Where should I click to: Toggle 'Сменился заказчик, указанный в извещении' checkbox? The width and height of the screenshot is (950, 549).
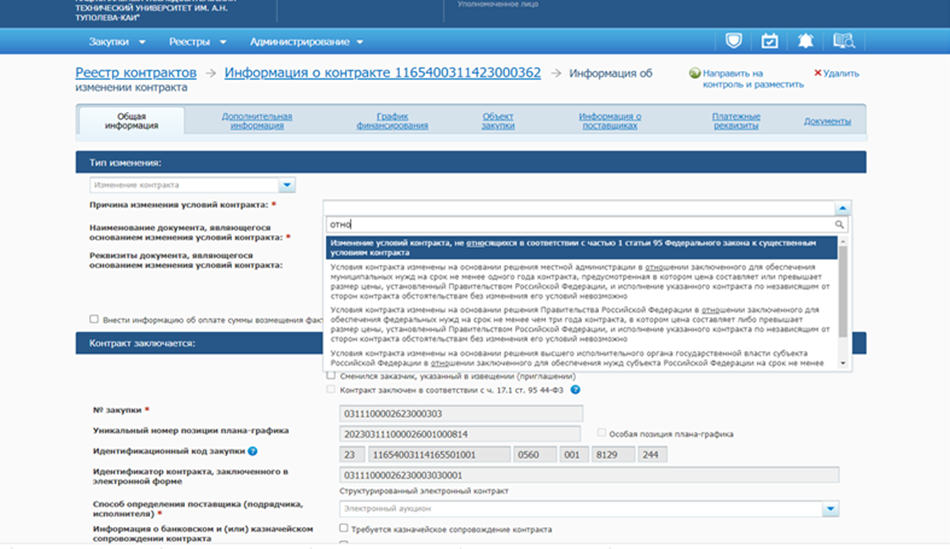[331, 376]
